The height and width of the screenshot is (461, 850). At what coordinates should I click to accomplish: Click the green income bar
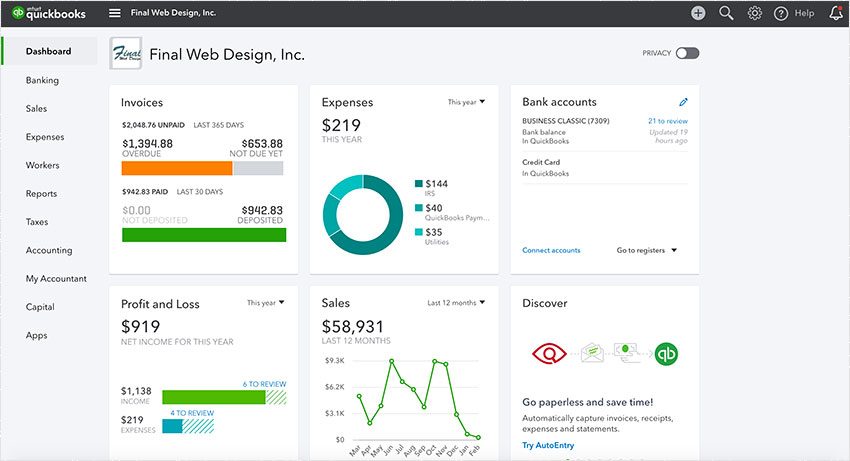coord(214,397)
